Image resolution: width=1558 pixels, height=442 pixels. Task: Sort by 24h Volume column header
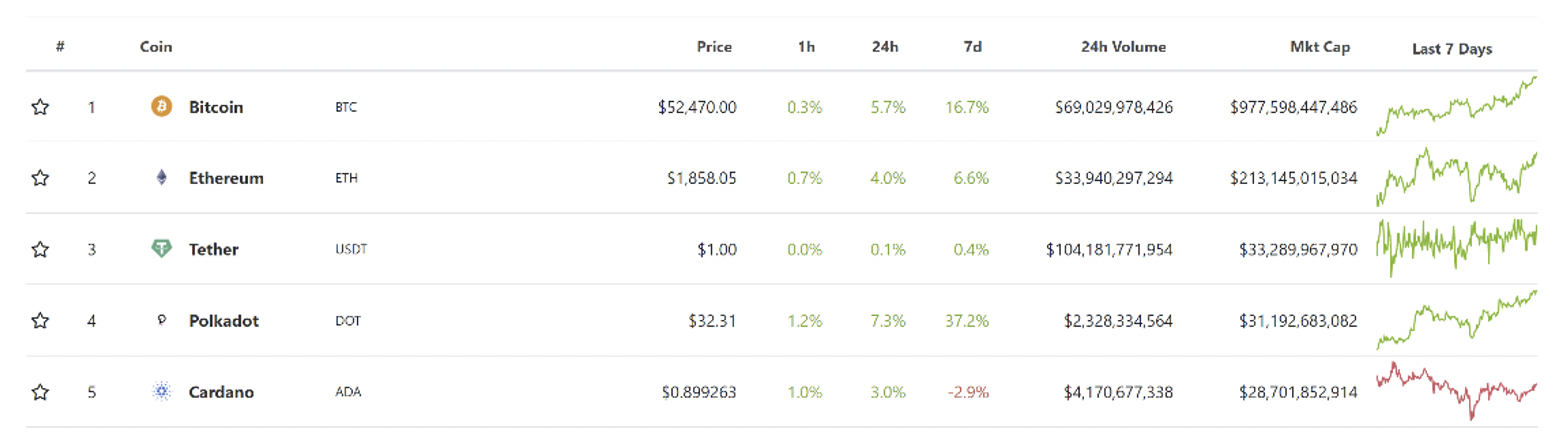click(1123, 46)
